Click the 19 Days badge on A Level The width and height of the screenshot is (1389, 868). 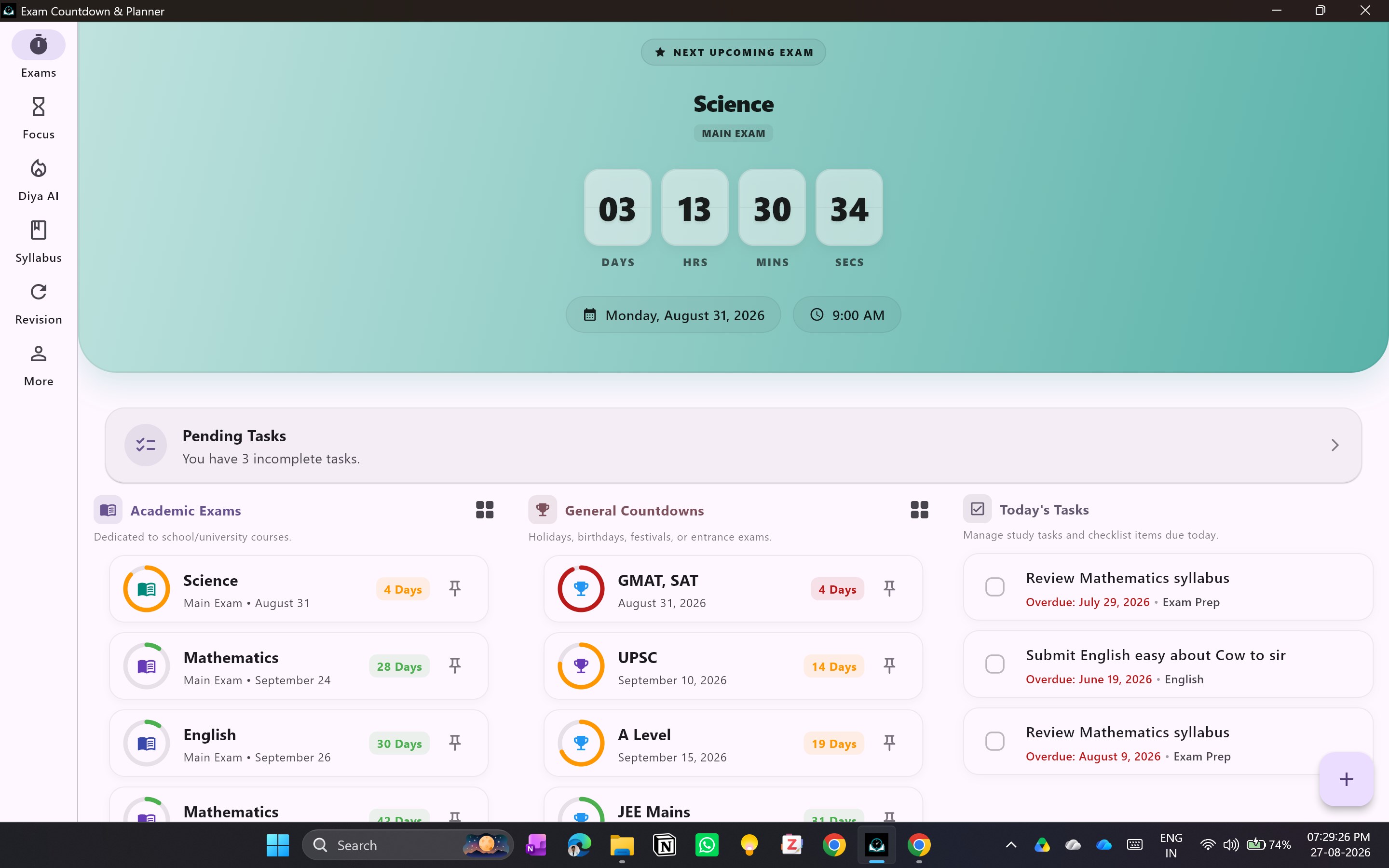pos(833,744)
